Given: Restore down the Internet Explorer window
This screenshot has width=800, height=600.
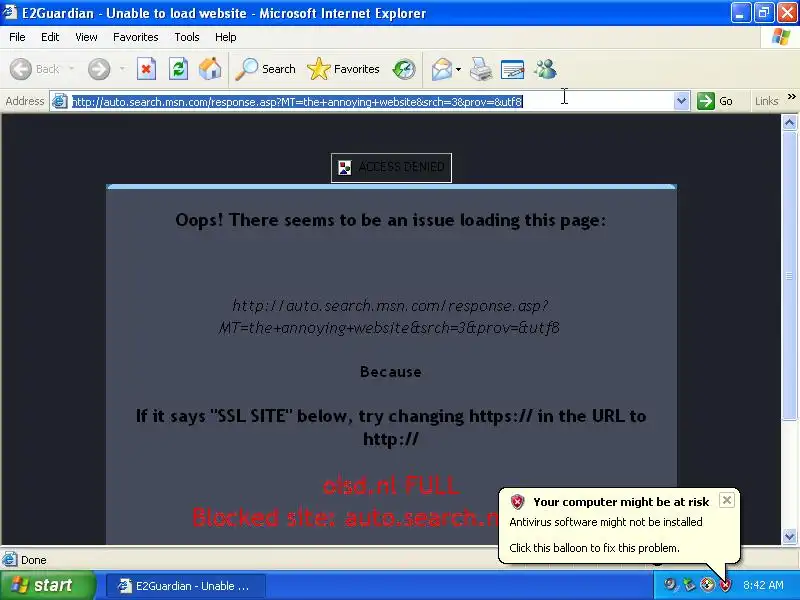Looking at the screenshot, I should [764, 12].
